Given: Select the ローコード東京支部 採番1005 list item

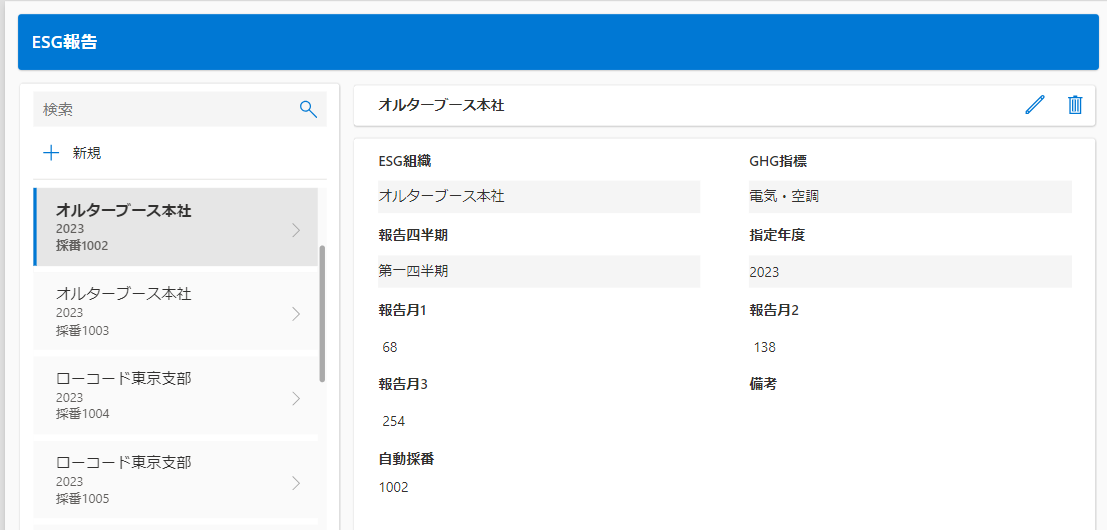Looking at the screenshot, I should pos(176,480).
